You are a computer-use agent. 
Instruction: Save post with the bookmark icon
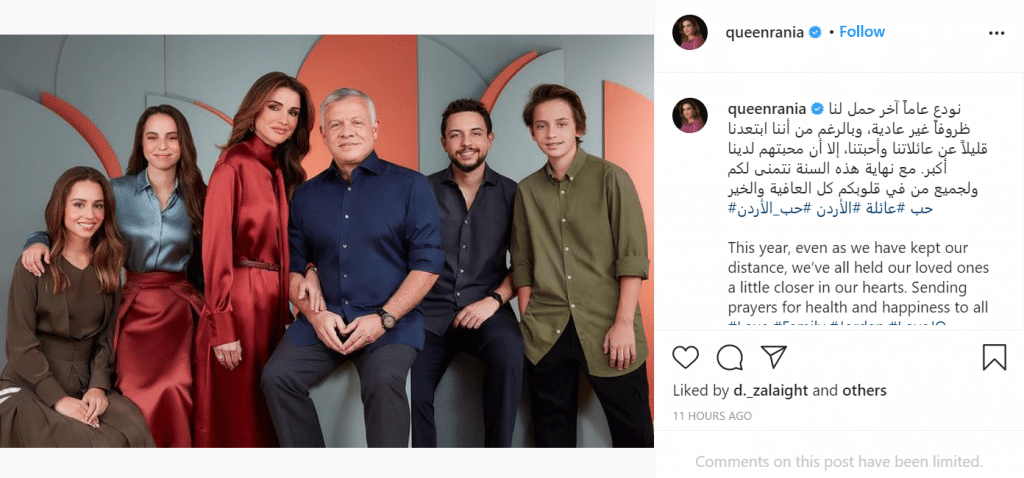point(994,357)
